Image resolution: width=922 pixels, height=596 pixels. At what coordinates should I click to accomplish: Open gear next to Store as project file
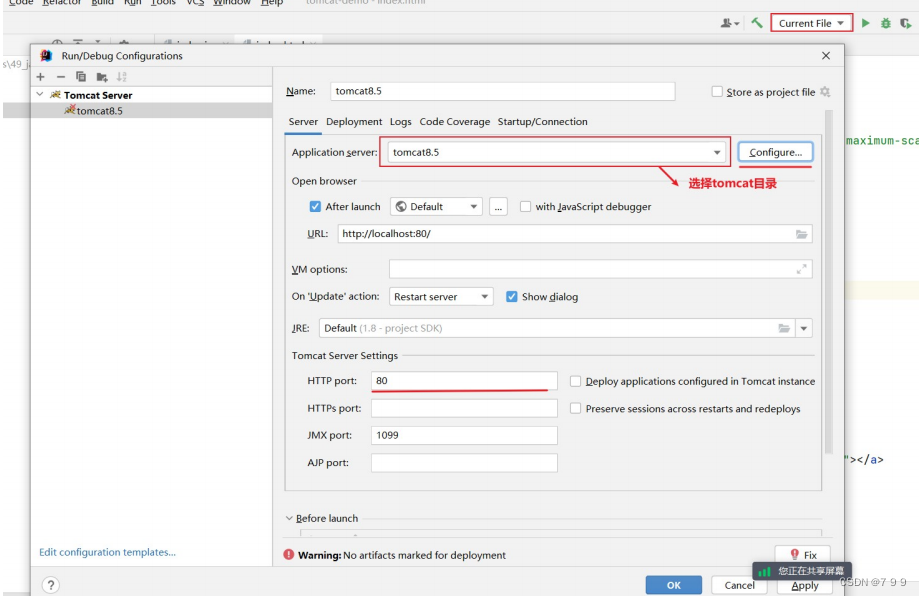(x=825, y=92)
